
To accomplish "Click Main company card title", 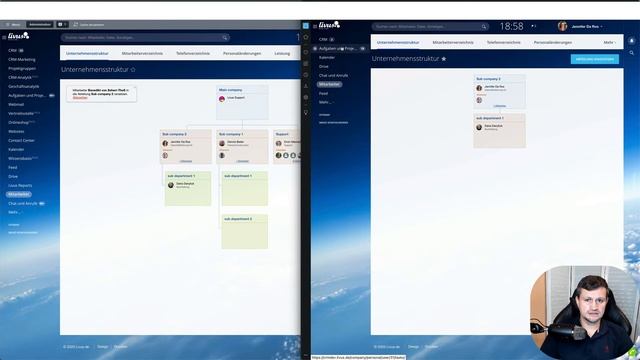I will [231, 90].
